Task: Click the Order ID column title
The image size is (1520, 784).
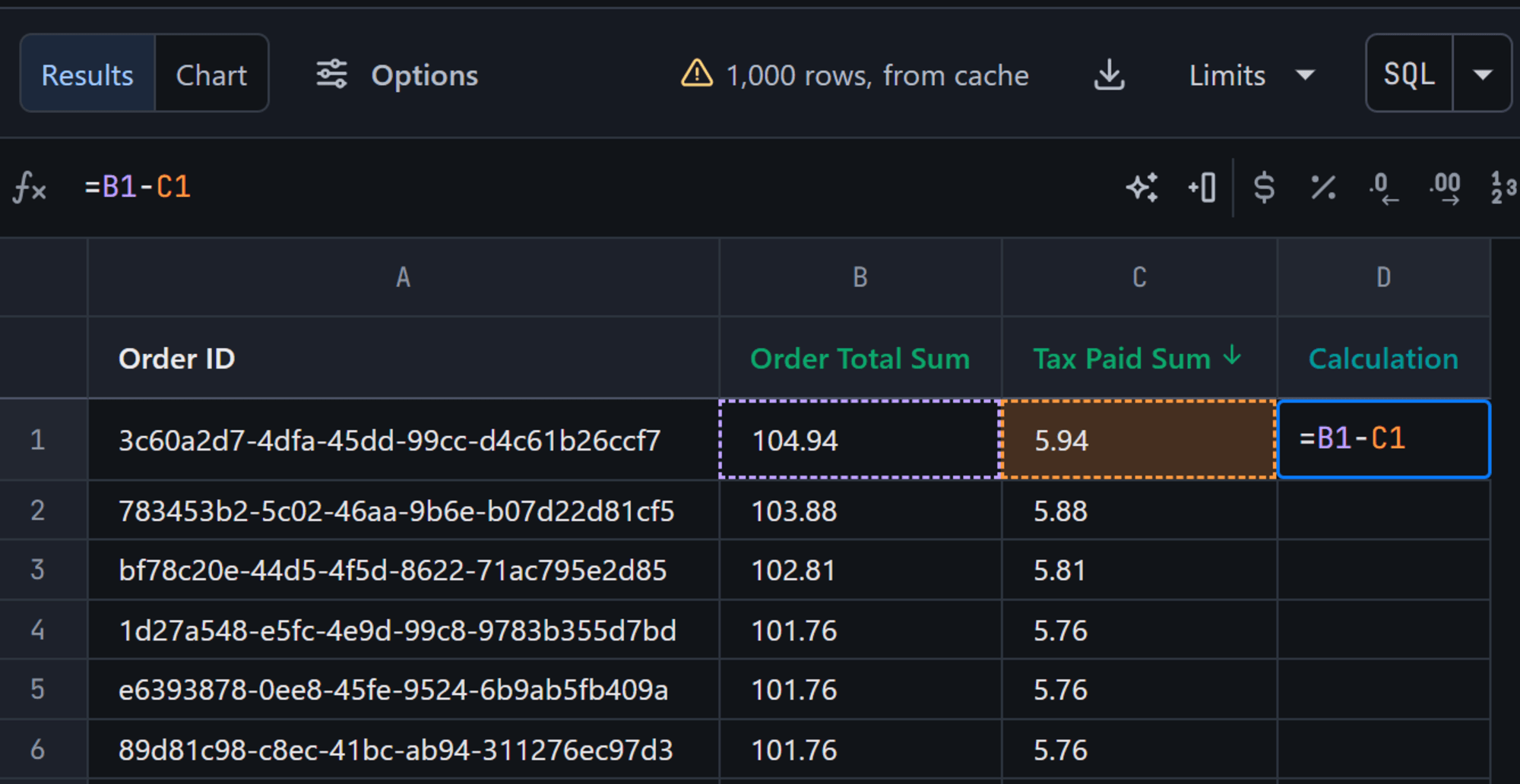Action: click(177, 359)
